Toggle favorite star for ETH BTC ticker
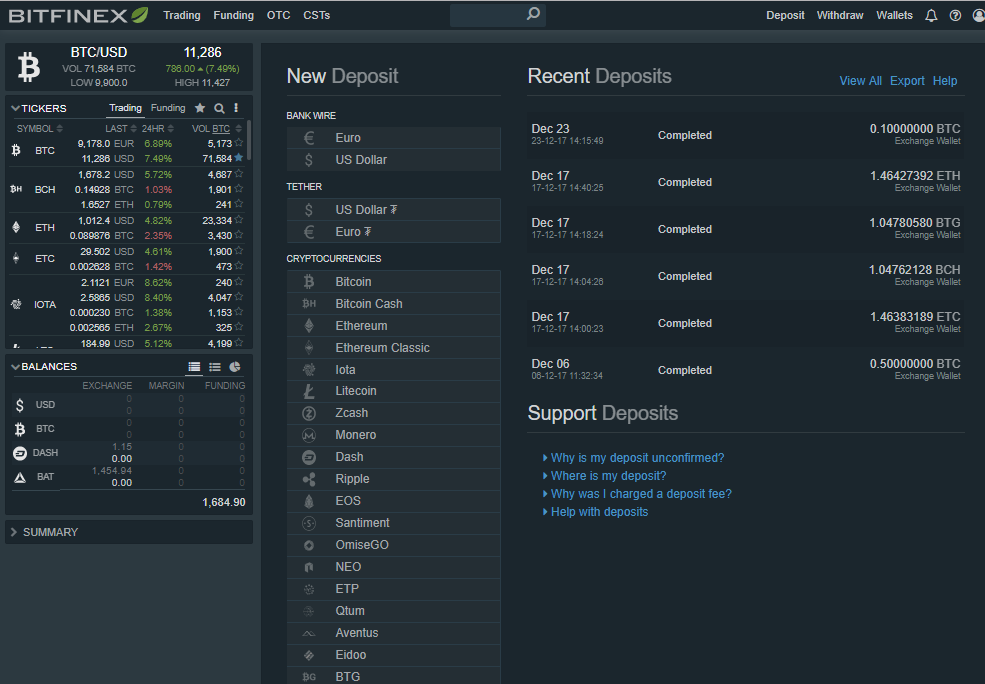Viewport: 985px width, 684px height. [x=239, y=235]
